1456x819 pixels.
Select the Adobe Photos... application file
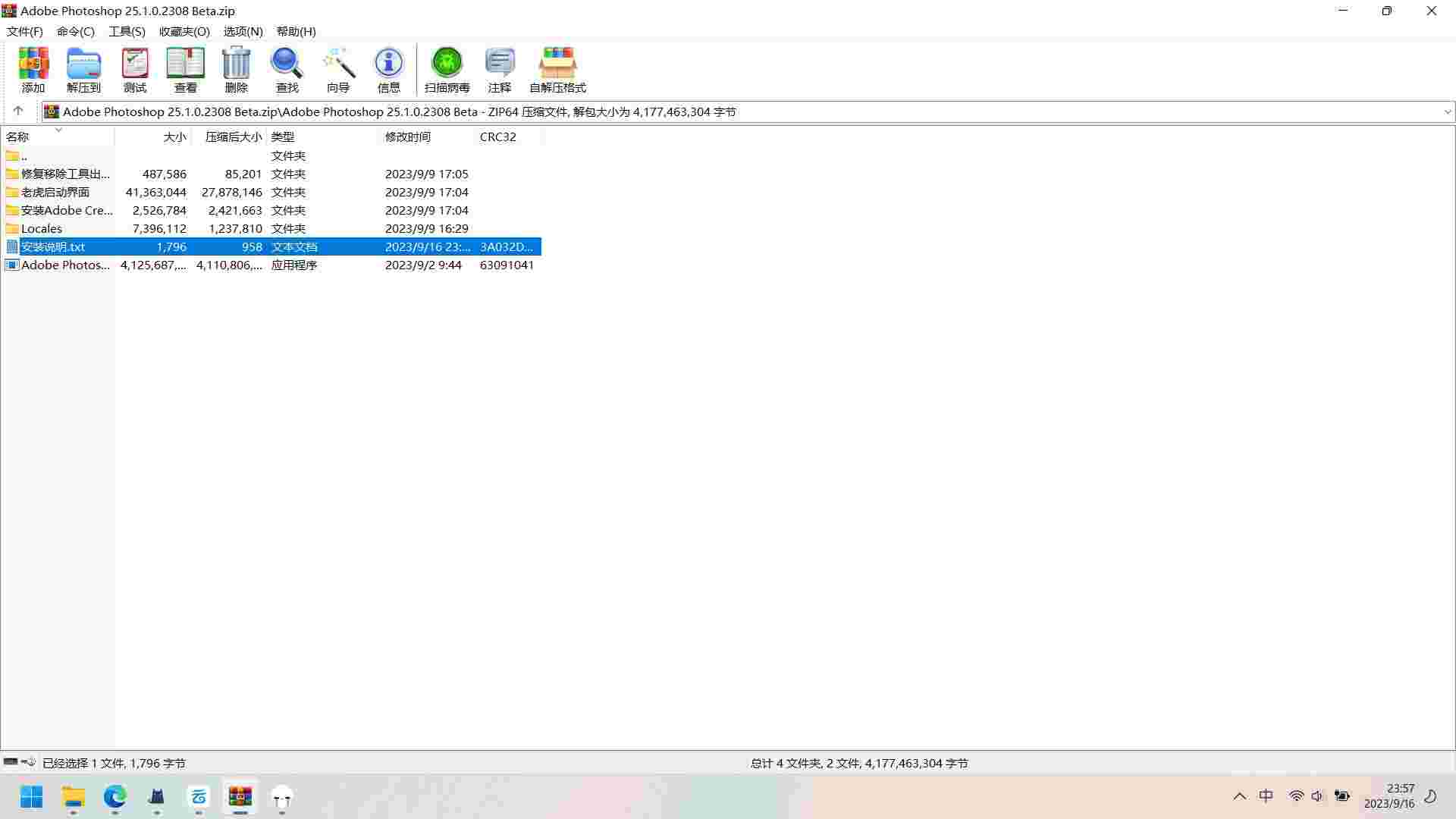click(x=271, y=265)
